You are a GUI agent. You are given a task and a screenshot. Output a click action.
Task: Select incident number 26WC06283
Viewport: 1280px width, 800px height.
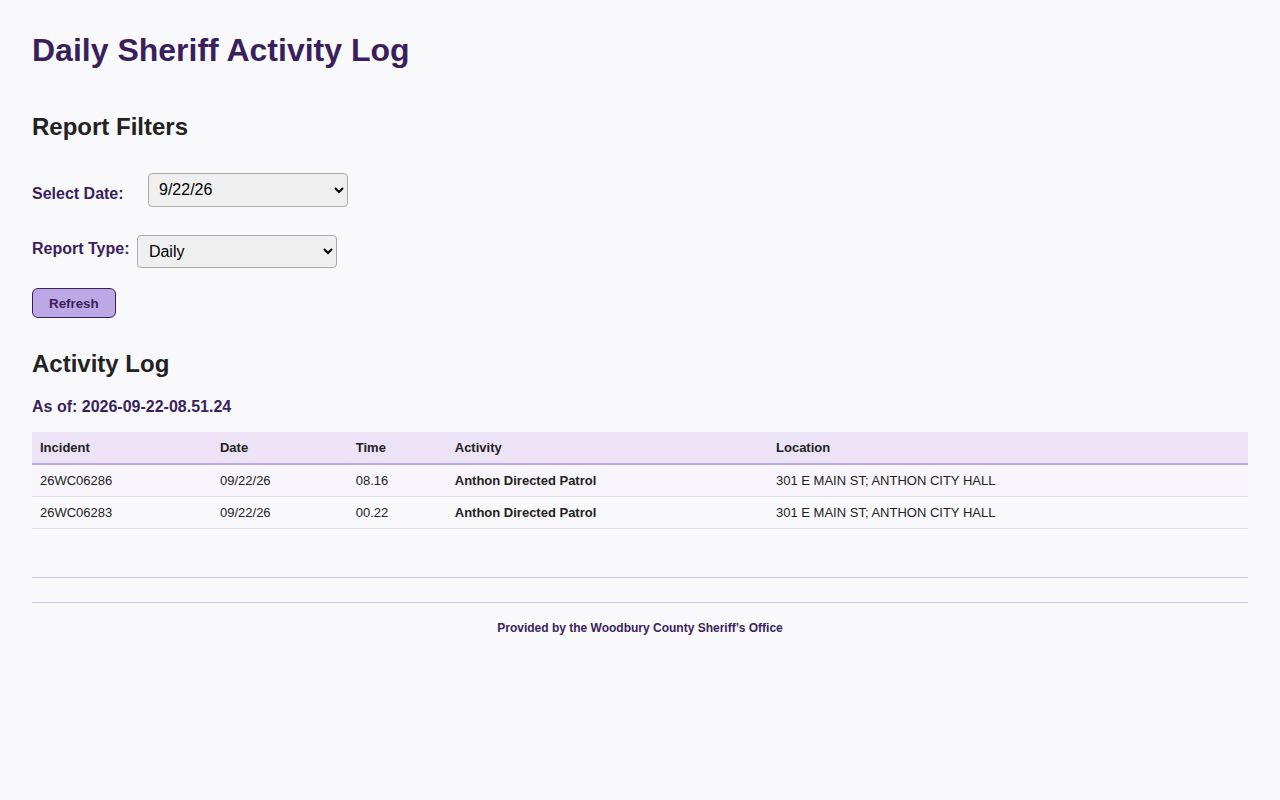76,513
